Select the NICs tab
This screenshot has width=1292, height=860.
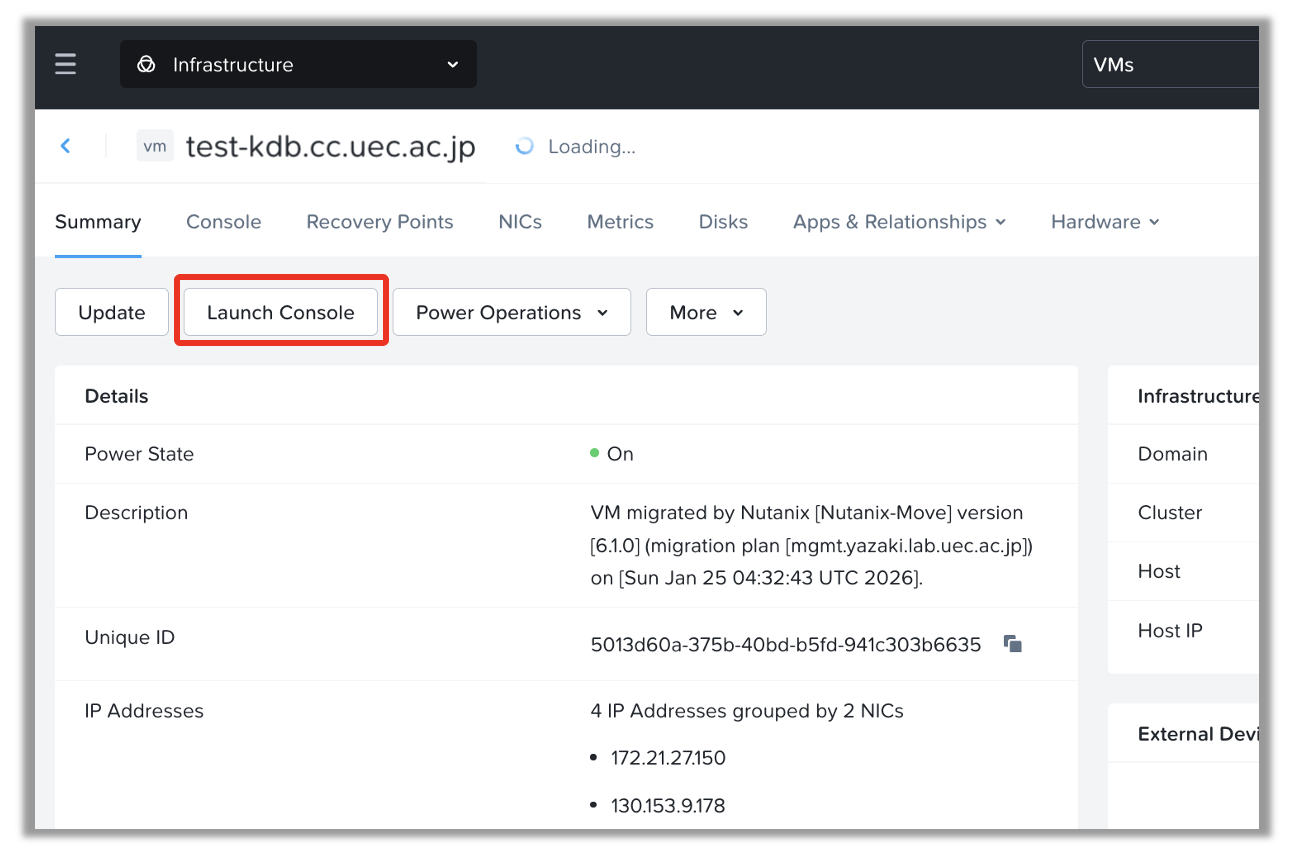pos(520,222)
